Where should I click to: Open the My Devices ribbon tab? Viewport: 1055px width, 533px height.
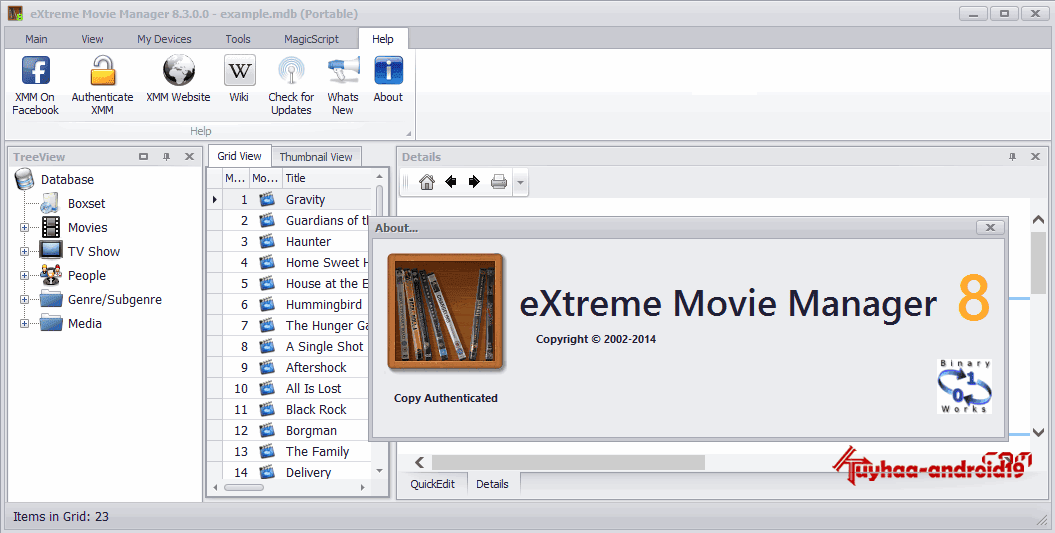(x=164, y=39)
